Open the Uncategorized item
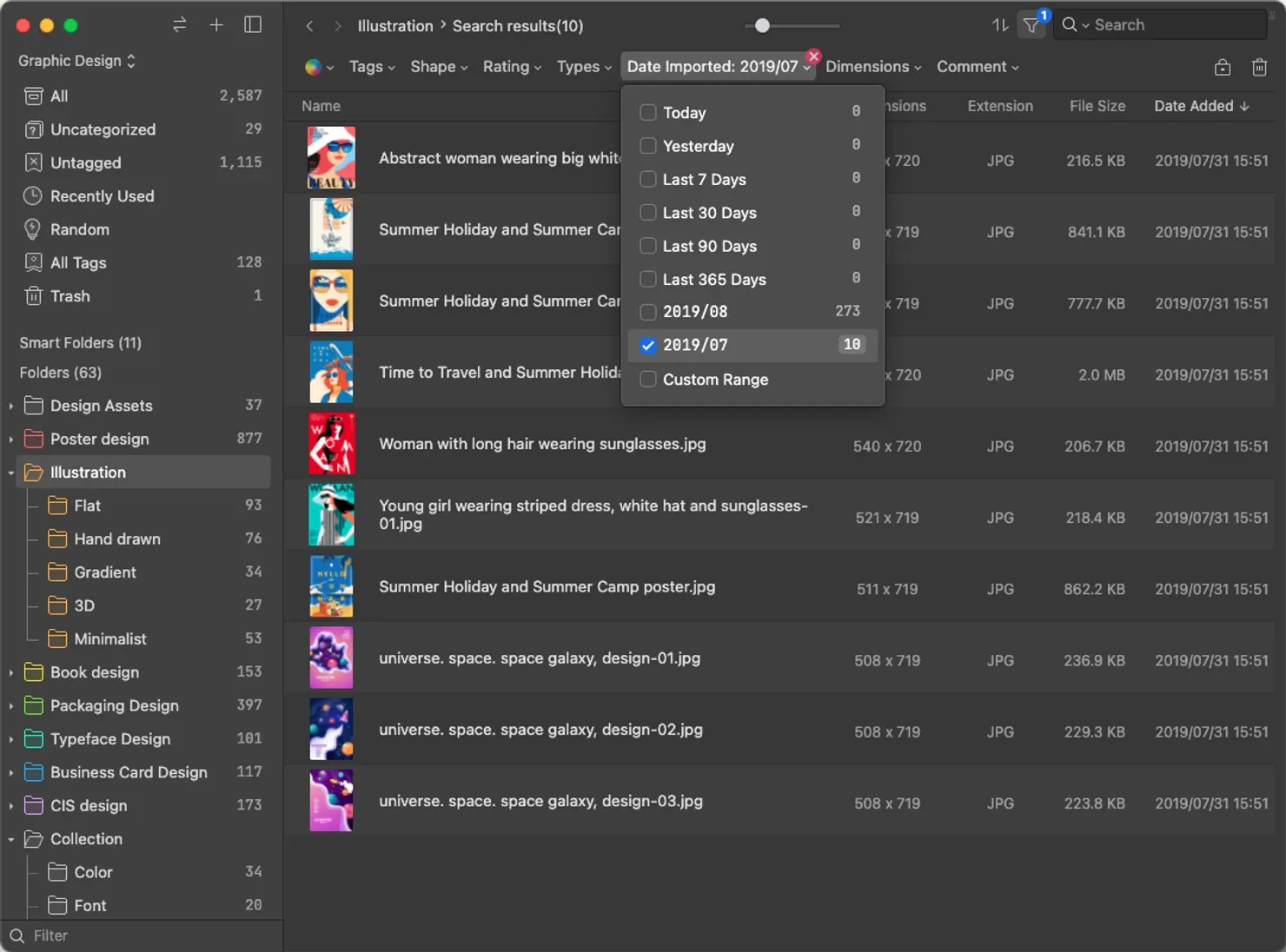Viewport: 1286px width, 952px height. [143, 129]
